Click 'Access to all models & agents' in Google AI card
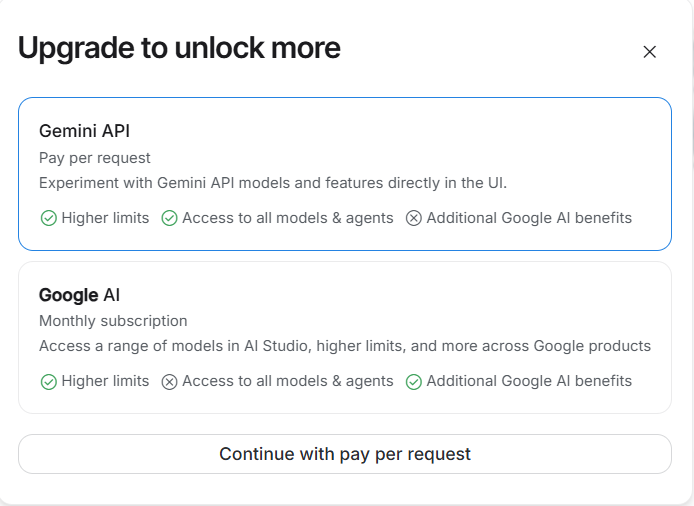This screenshot has height=506, width=694. 288,381
